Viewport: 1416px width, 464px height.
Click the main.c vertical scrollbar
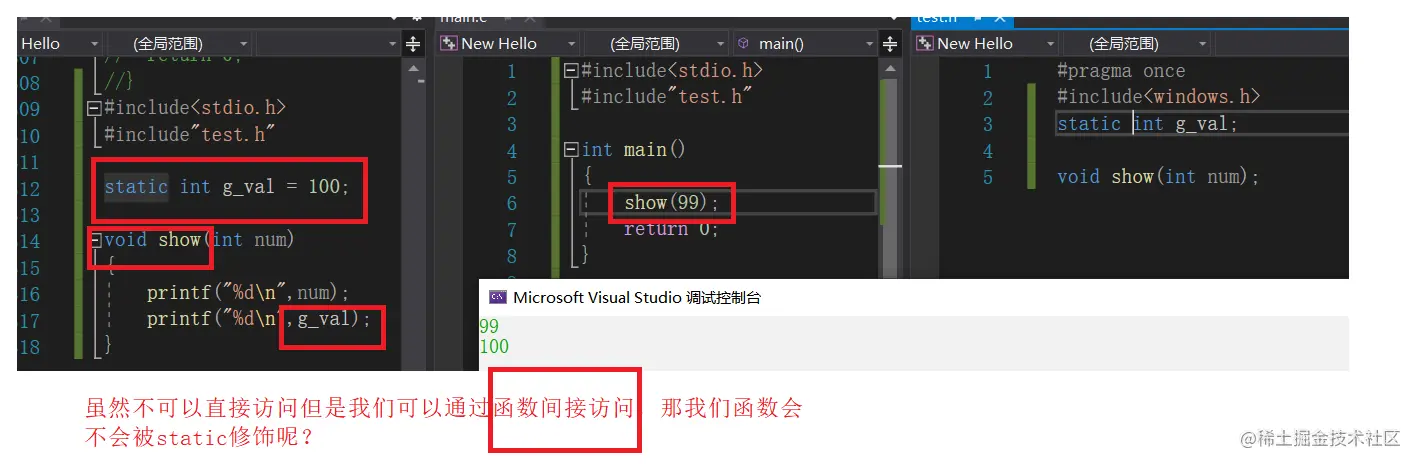(x=890, y=170)
